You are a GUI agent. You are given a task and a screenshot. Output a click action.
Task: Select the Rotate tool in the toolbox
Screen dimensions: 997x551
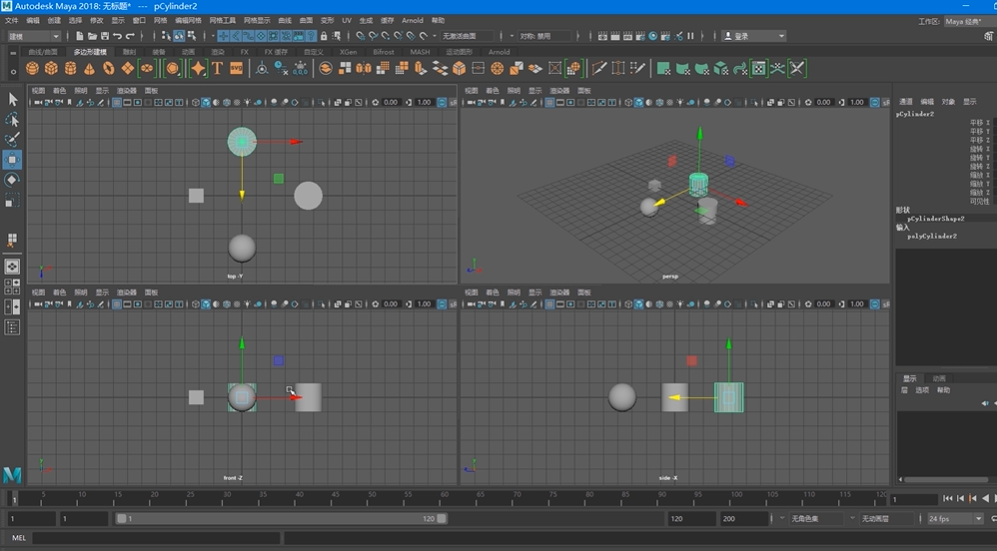[12, 180]
